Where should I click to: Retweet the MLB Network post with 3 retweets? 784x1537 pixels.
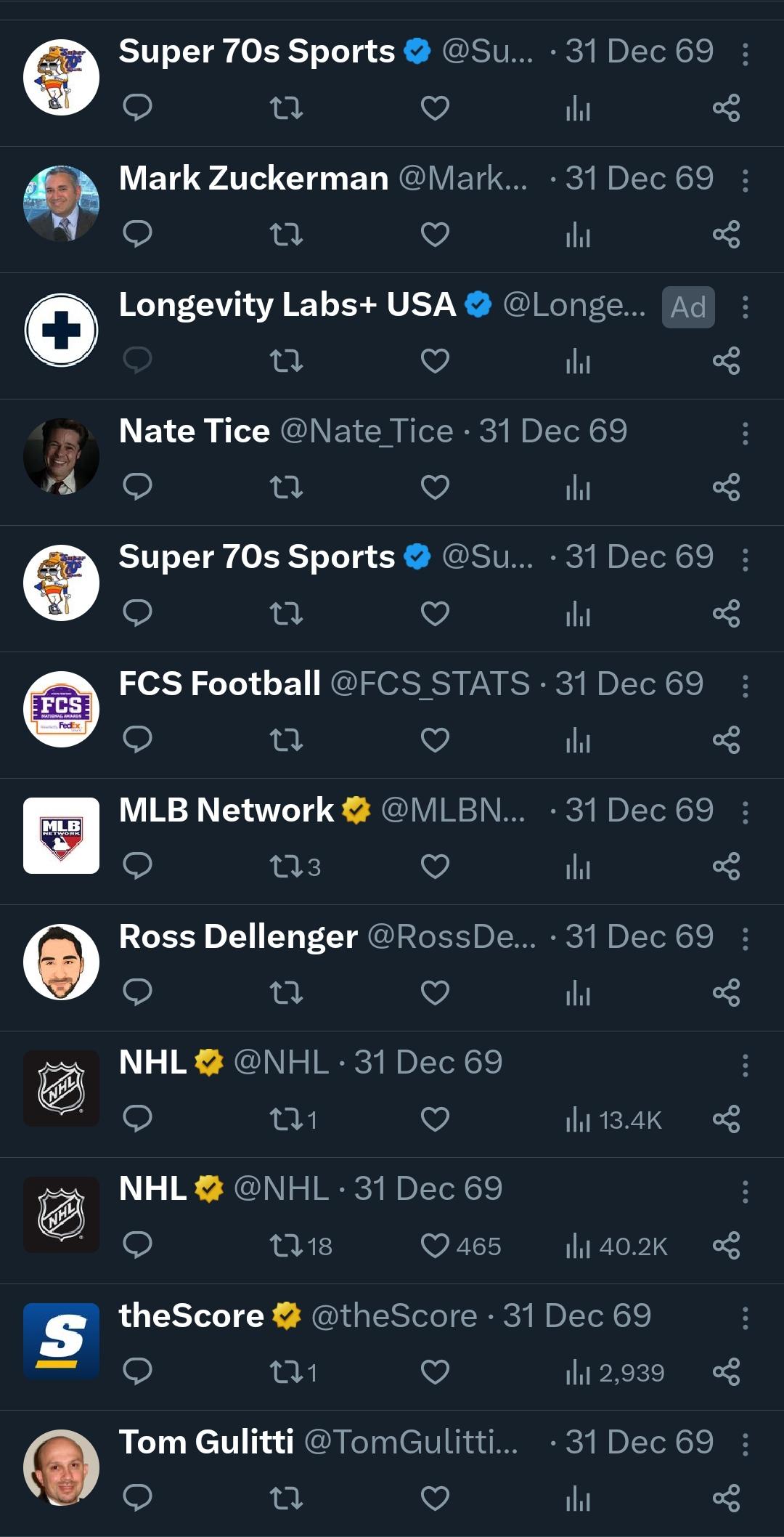[294, 867]
